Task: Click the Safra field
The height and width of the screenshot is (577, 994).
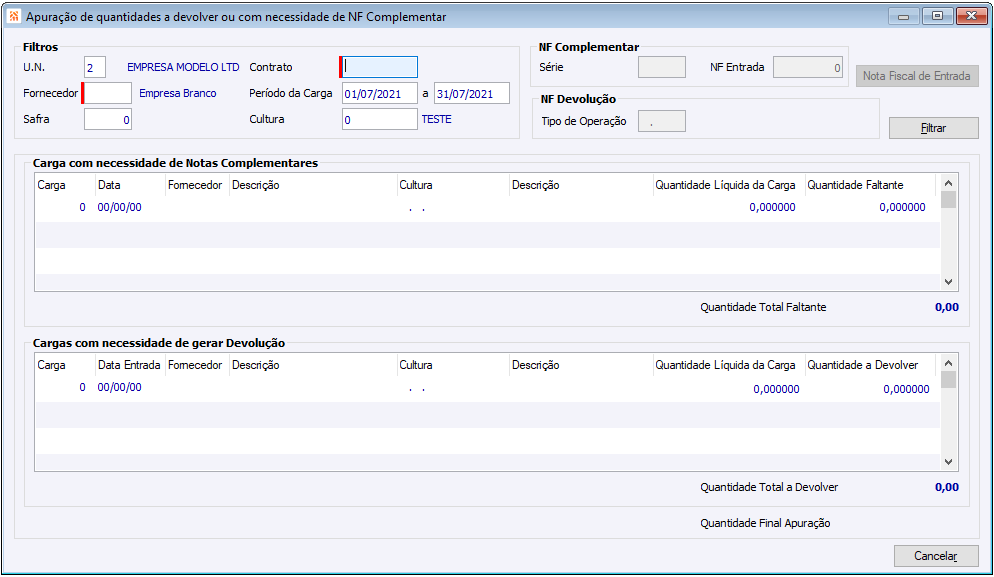Action: tap(108, 119)
